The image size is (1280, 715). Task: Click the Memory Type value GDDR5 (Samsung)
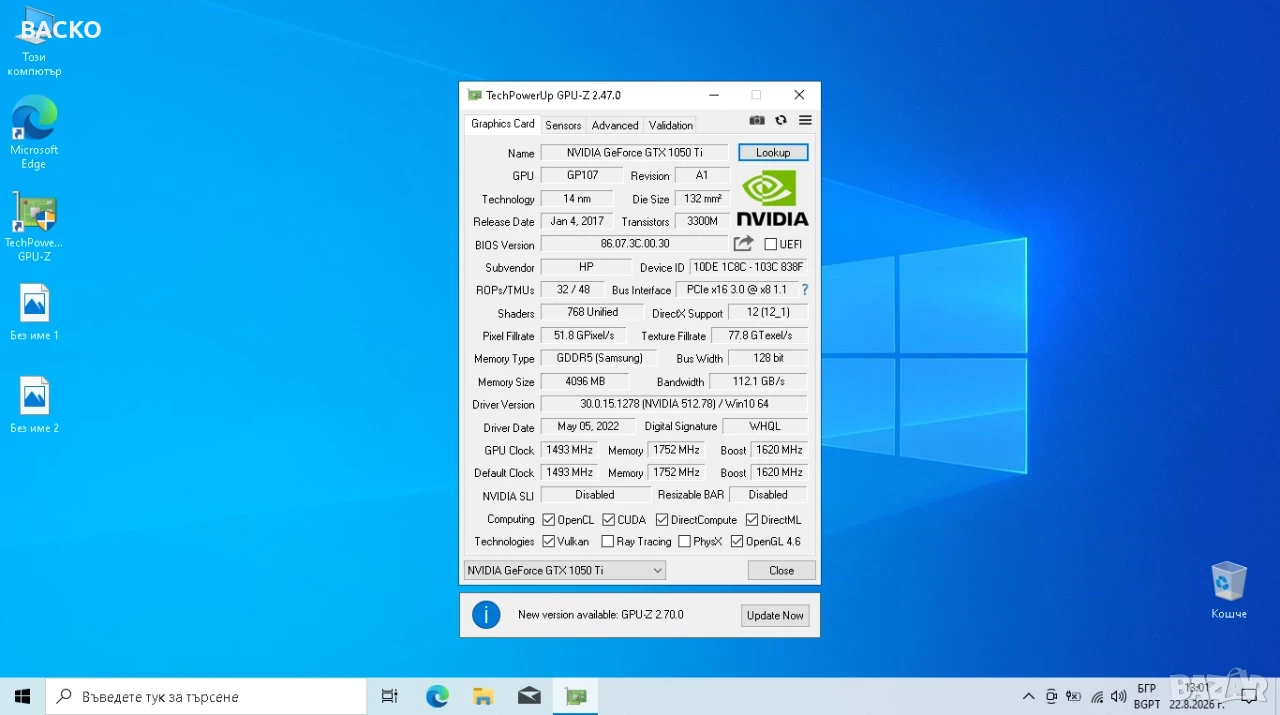pyautogui.click(x=599, y=358)
